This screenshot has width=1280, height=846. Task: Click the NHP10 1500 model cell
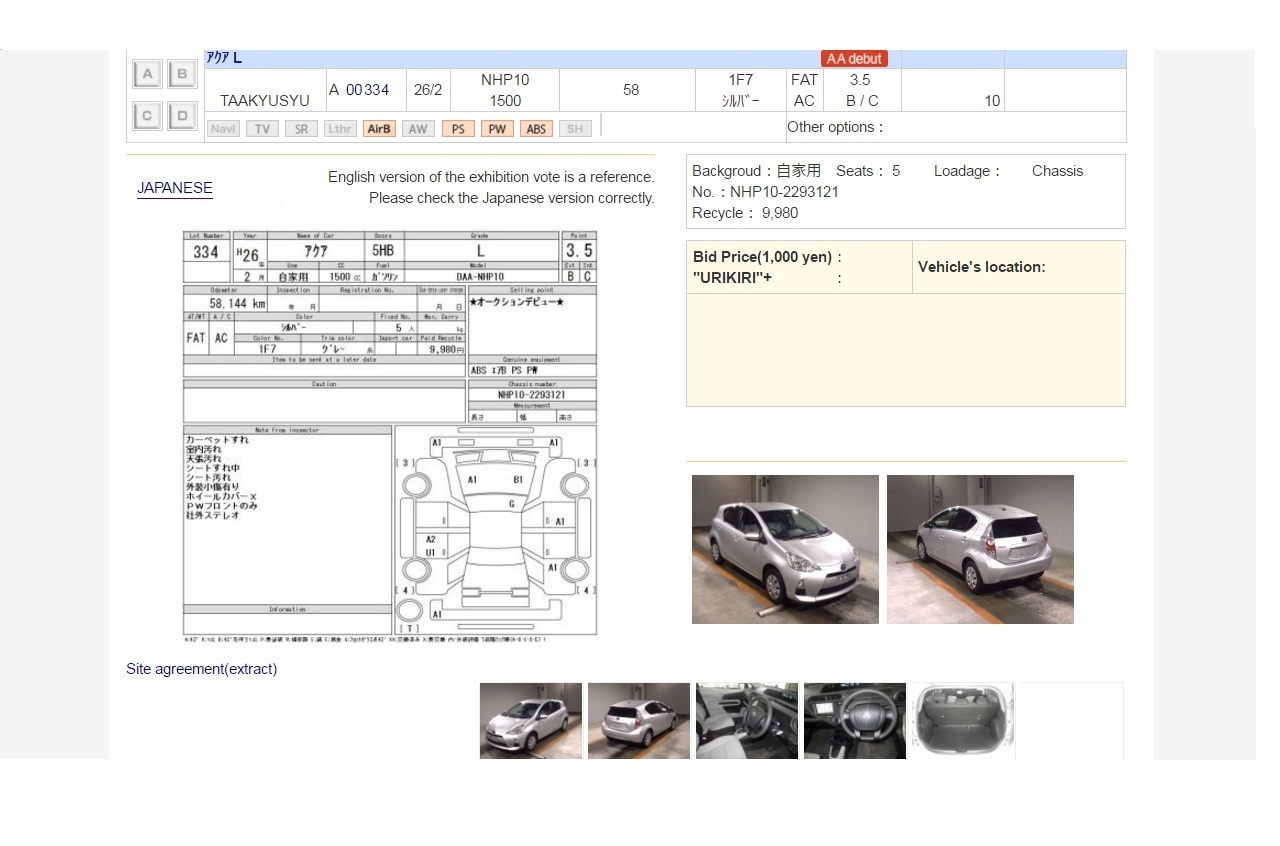pyautogui.click(x=505, y=90)
